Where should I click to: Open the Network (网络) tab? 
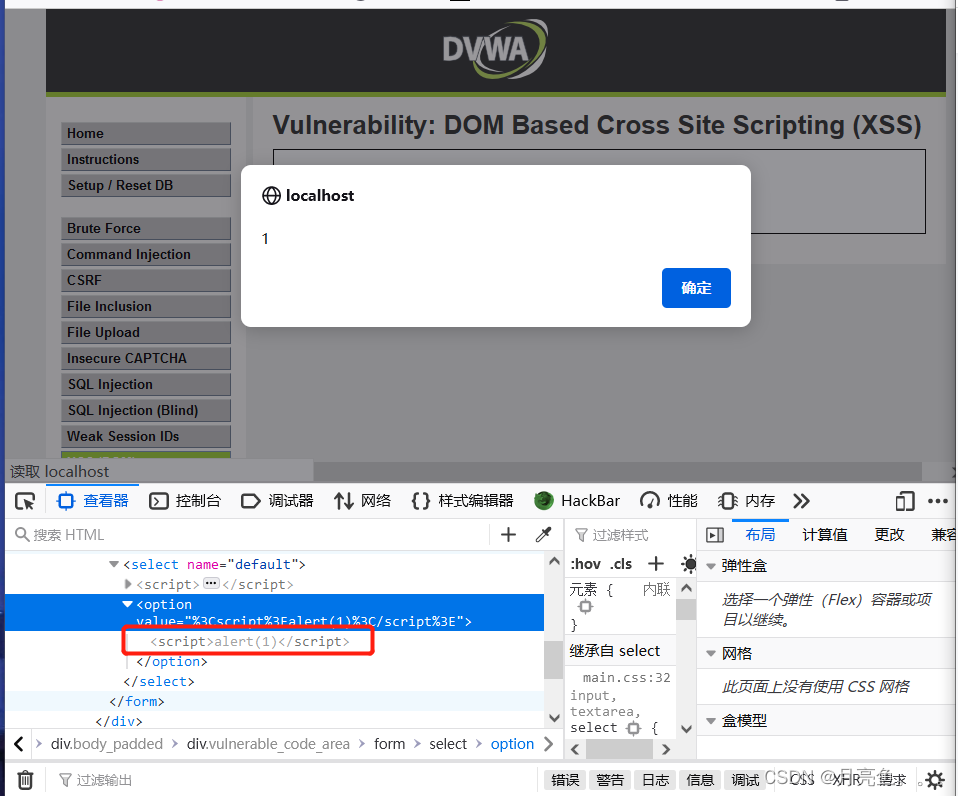click(x=362, y=501)
